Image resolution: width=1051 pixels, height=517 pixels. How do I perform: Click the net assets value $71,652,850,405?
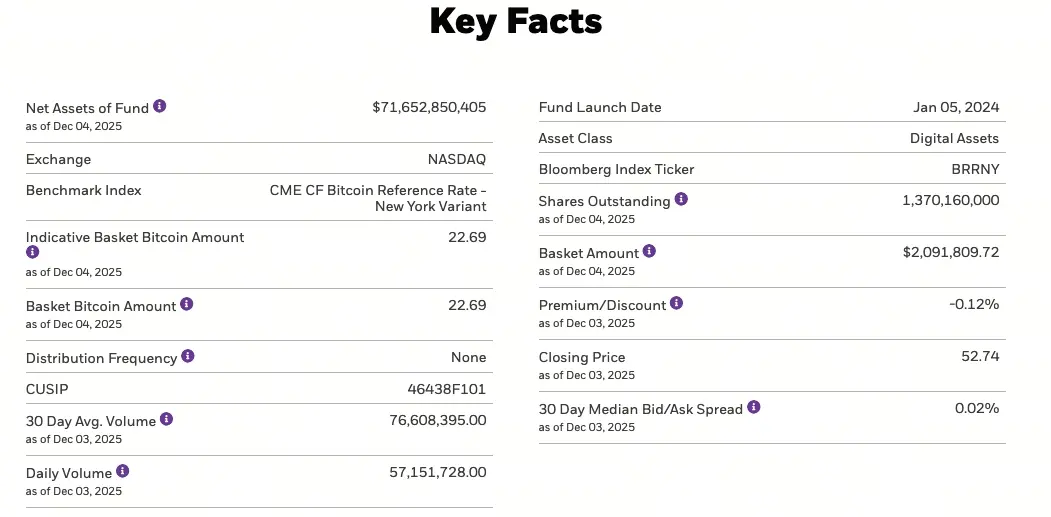pyautogui.click(x=429, y=107)
